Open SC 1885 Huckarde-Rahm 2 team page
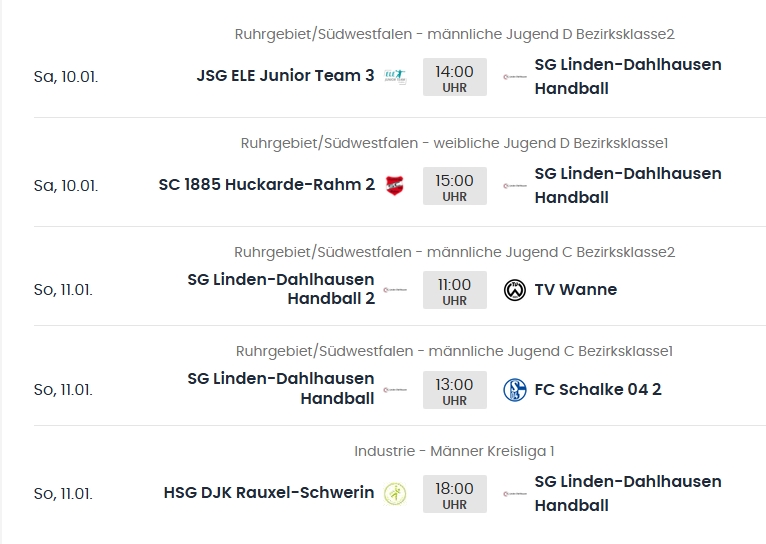Viewport: 766px width, 544px height. point(266,184)
